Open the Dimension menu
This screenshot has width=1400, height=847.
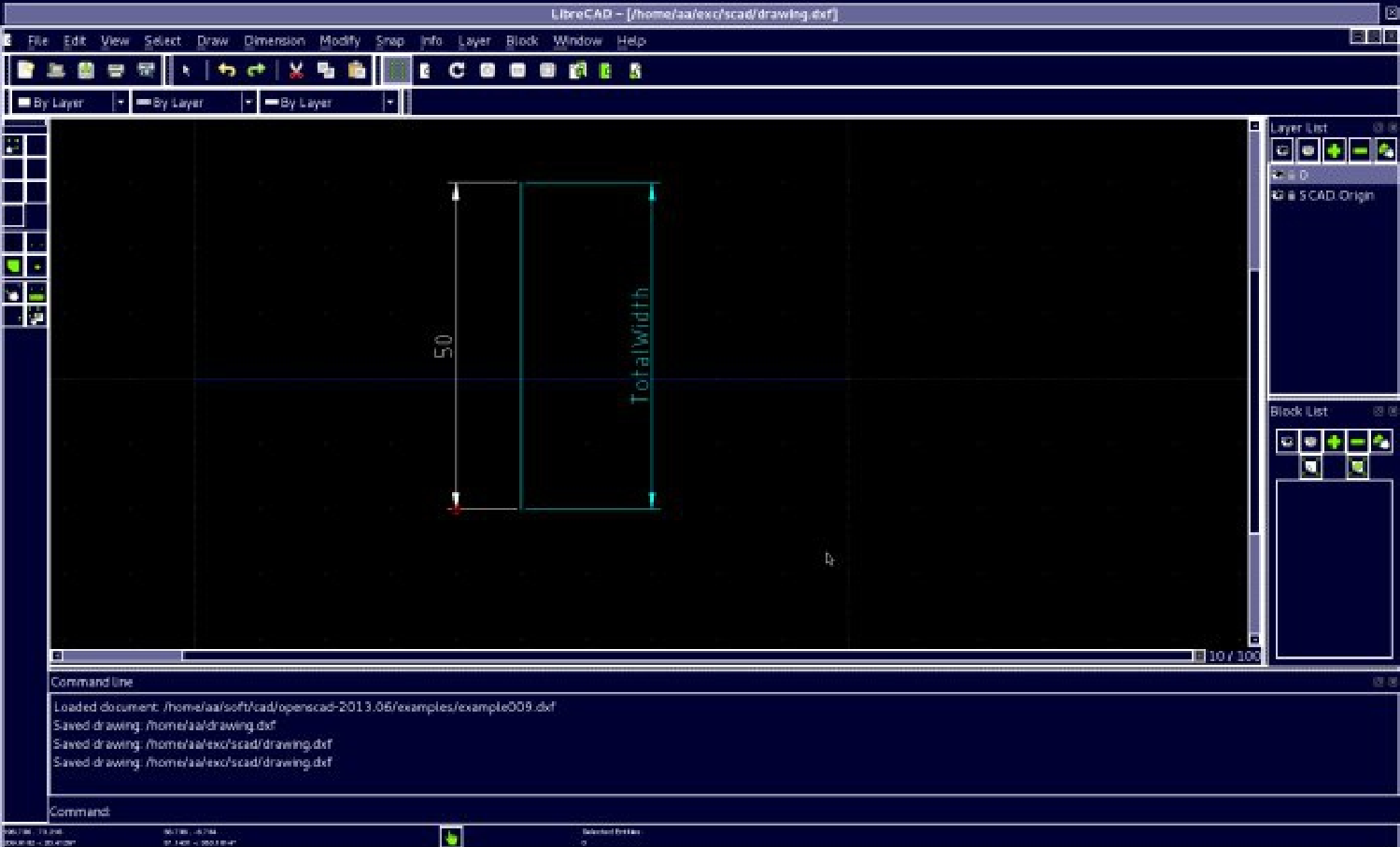(274, 41)
